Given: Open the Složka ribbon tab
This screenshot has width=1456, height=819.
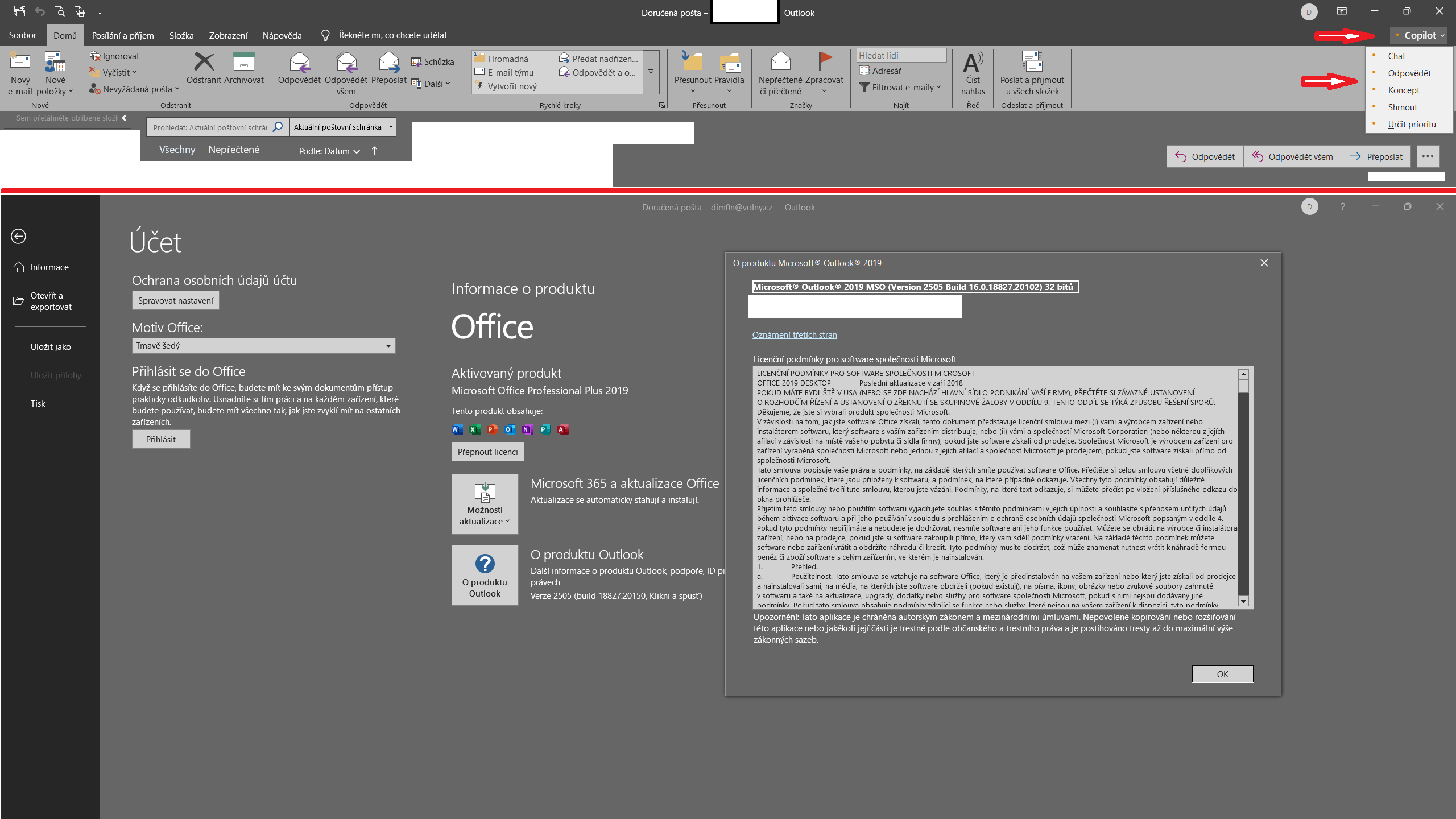Looking at the screenshot, I should 181,35.
